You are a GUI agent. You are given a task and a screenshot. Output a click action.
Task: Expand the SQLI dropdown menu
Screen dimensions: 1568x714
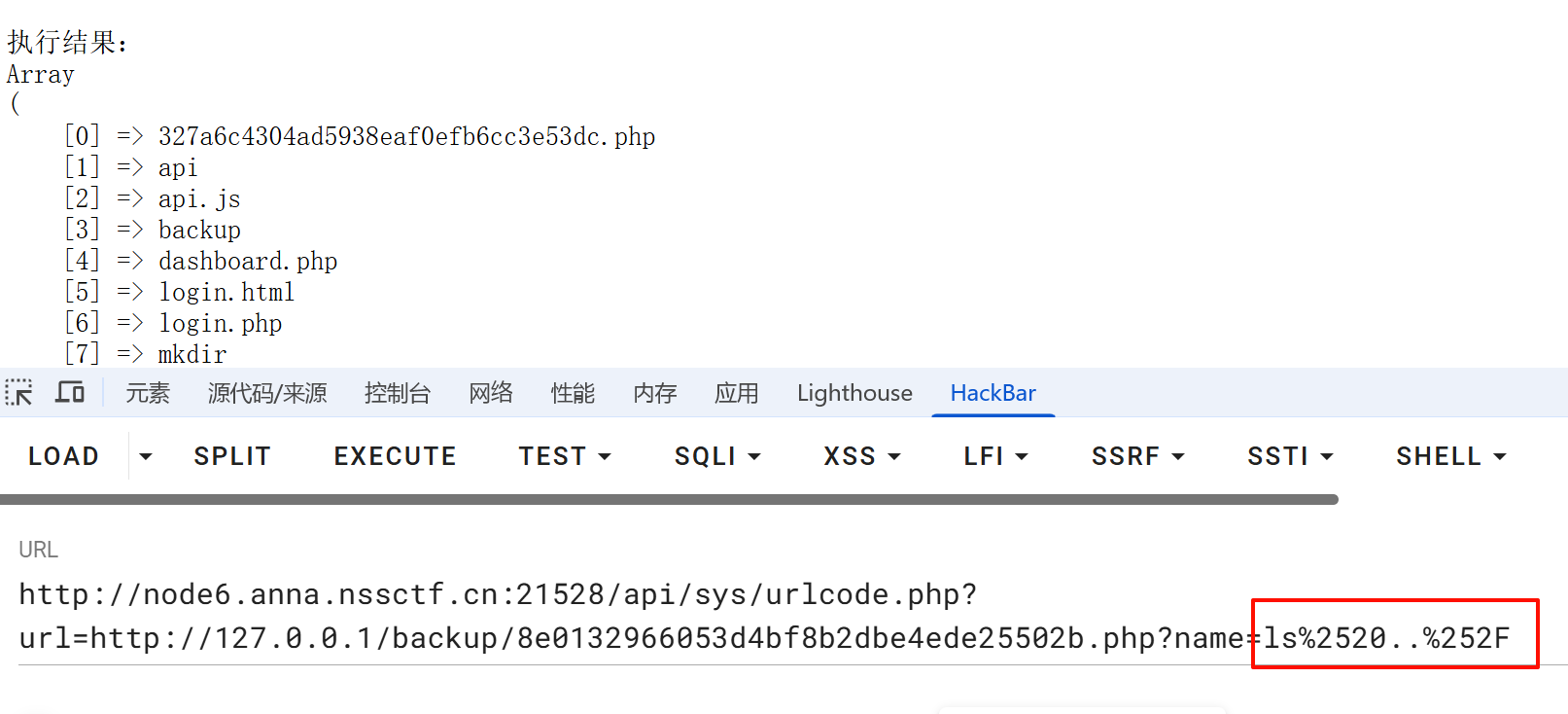pos(716,456)
